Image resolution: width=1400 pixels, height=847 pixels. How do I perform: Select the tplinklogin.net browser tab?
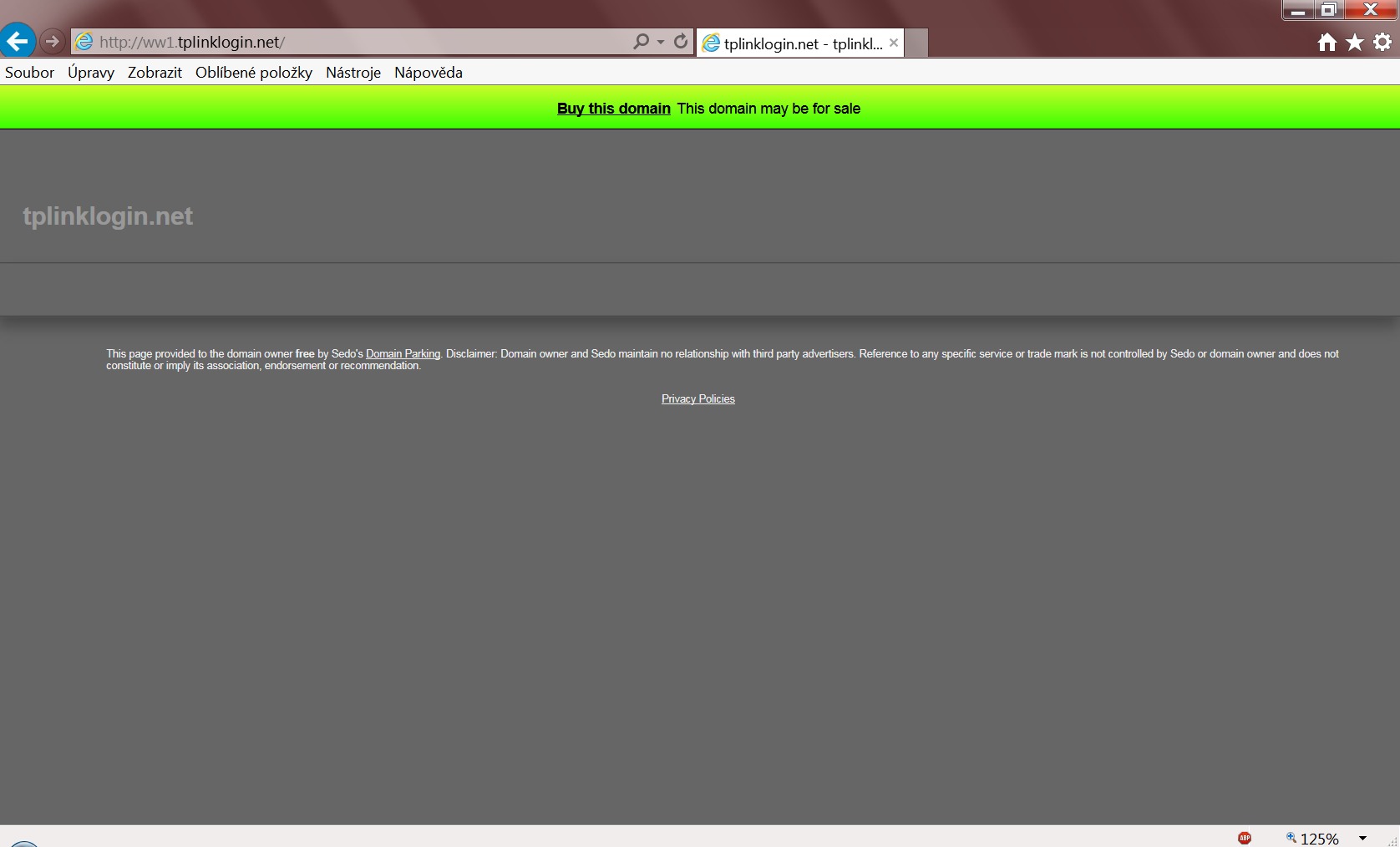coord(800,43)
